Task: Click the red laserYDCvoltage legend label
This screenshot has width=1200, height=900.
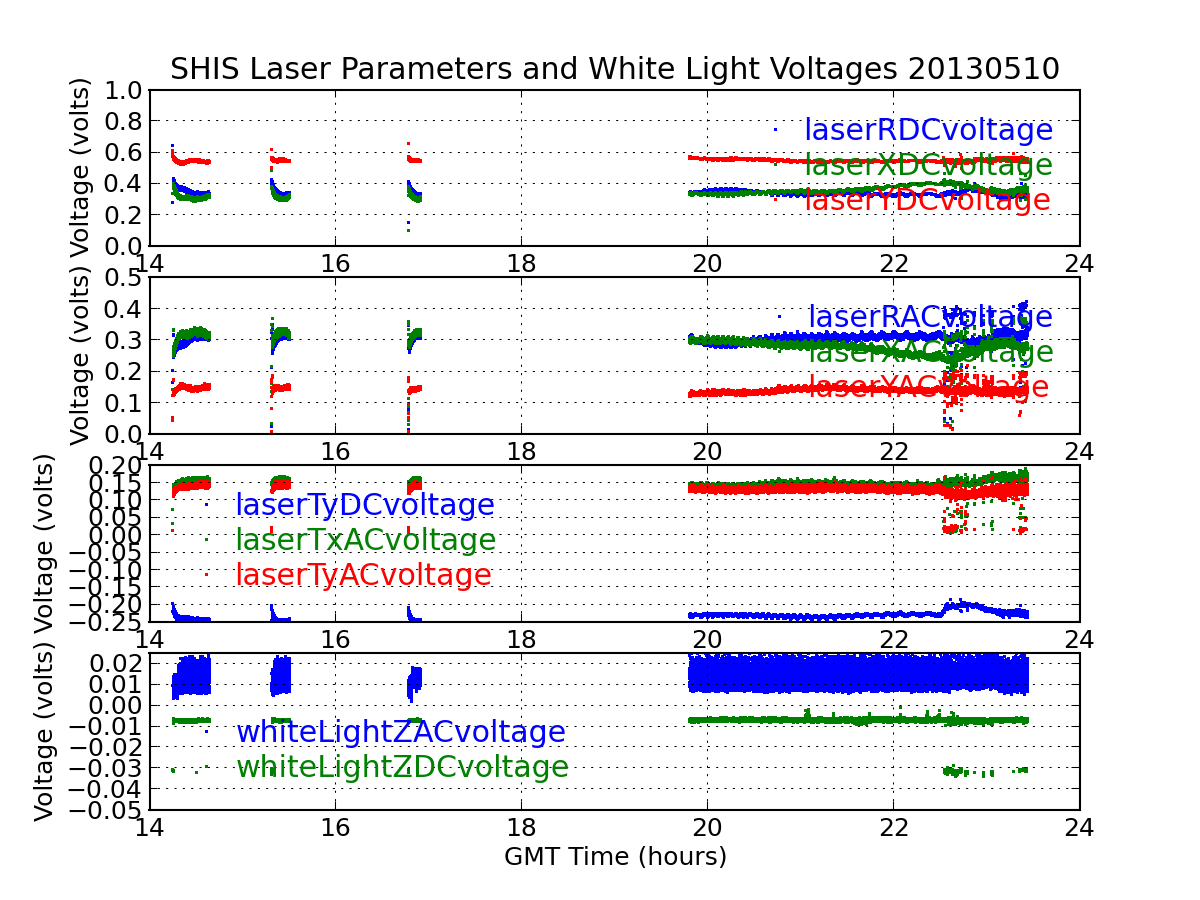Action: [x=927, y=200]
